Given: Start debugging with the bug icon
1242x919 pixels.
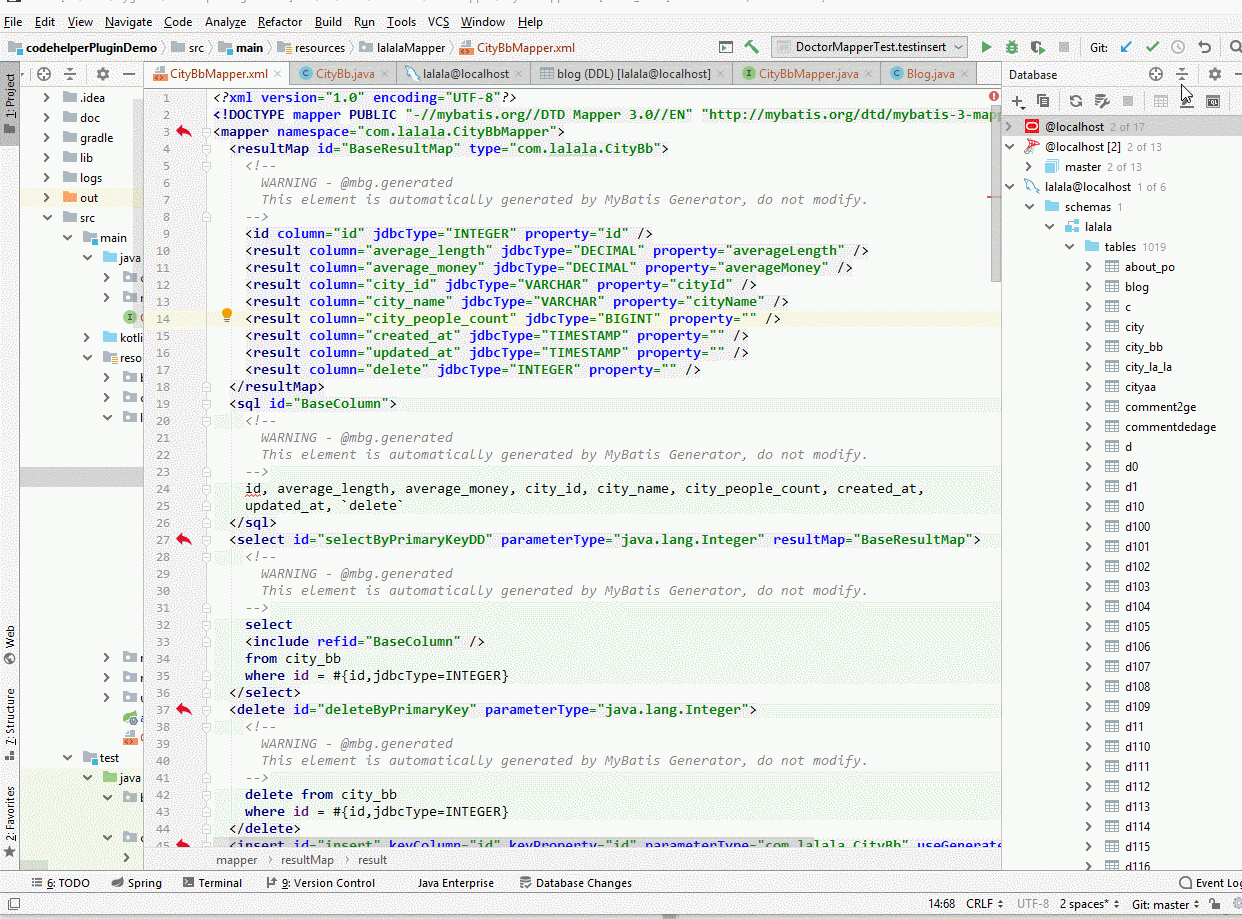Looking at the screenshot, I should pyautogui.click(x=1011, y=47).
